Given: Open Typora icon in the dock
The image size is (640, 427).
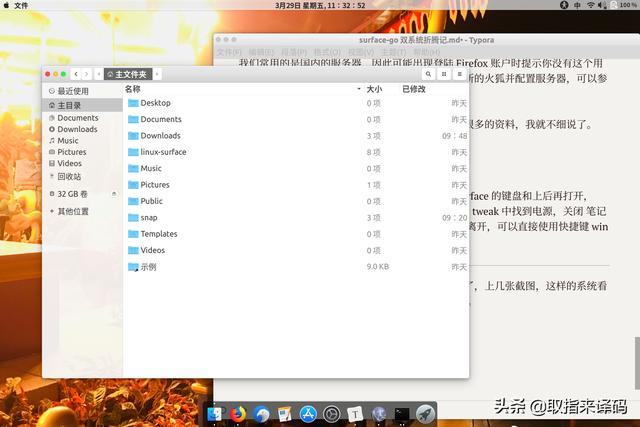Looking at the screenshot, I should (355, 414).
